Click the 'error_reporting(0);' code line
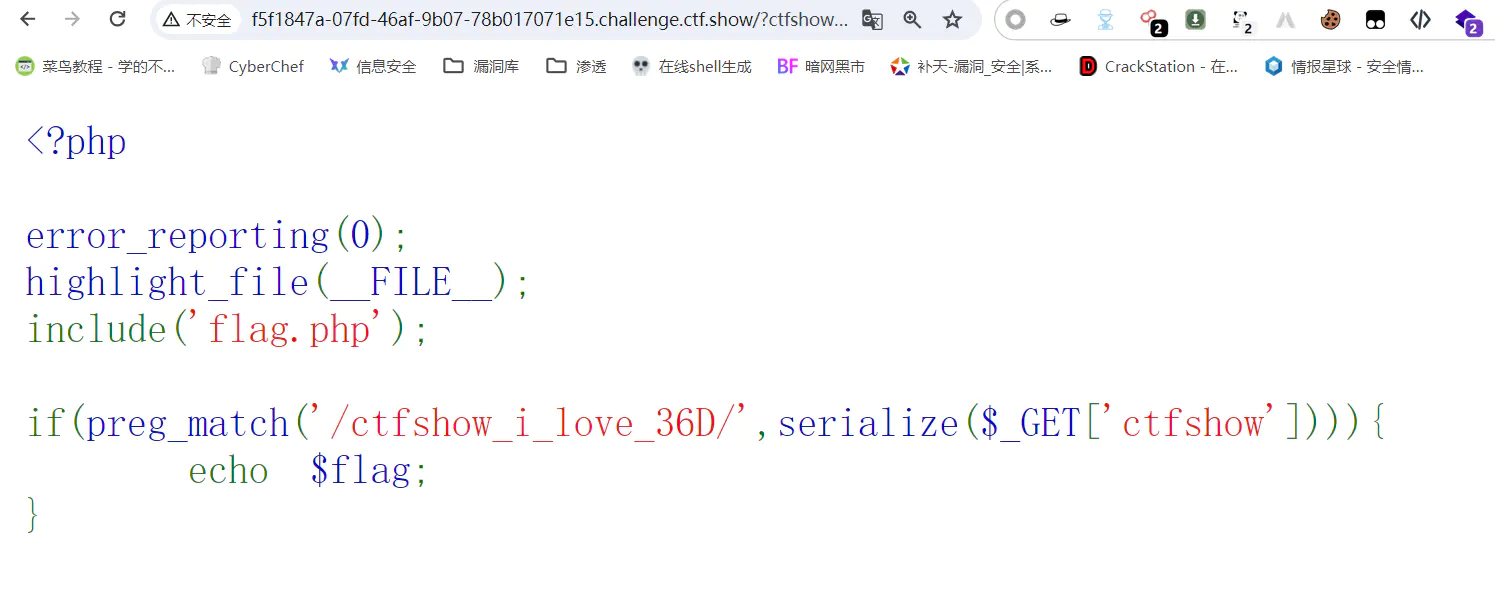This screenshot has width=1495, height=603. tap(217, 236)
